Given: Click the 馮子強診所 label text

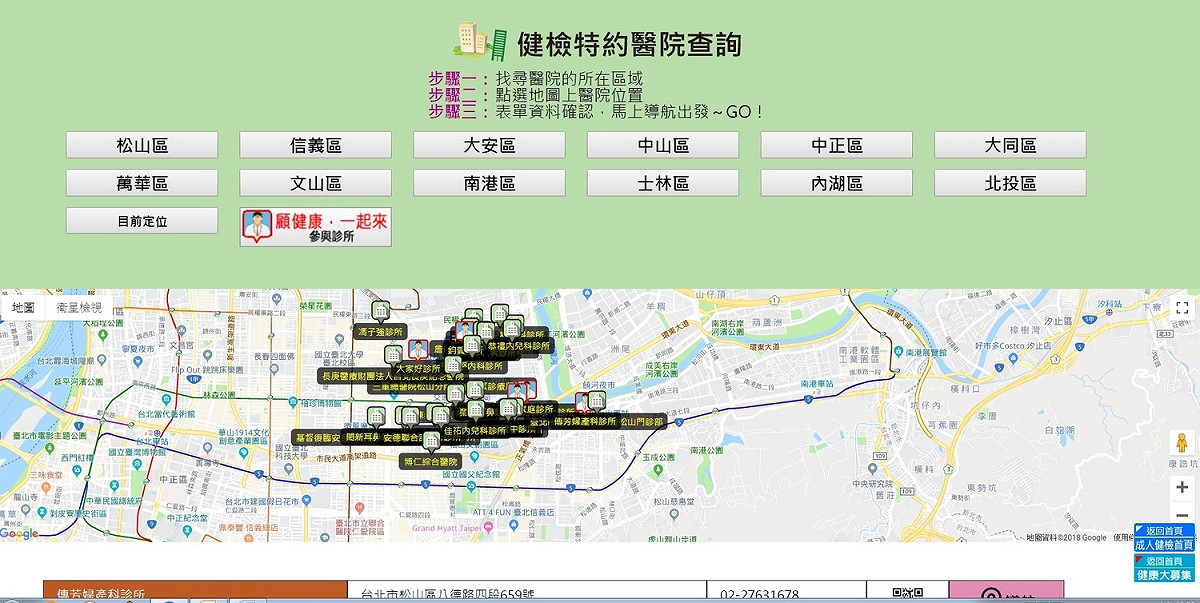Looking at the screenshot, I should [x=381, y=331].
